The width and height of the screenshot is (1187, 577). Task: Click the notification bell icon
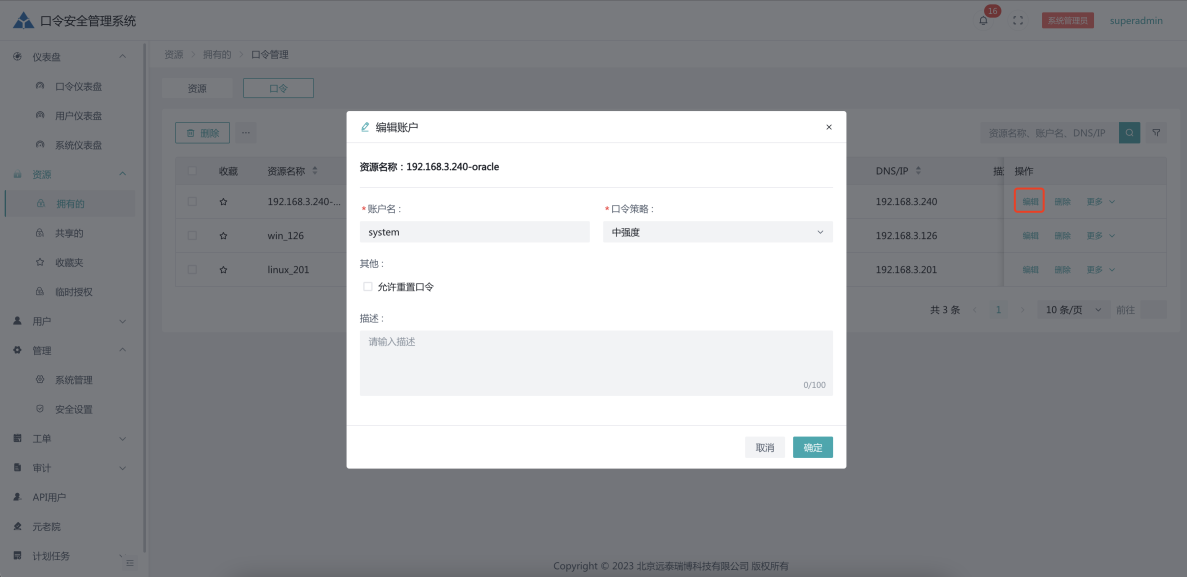tap(983, 21)
